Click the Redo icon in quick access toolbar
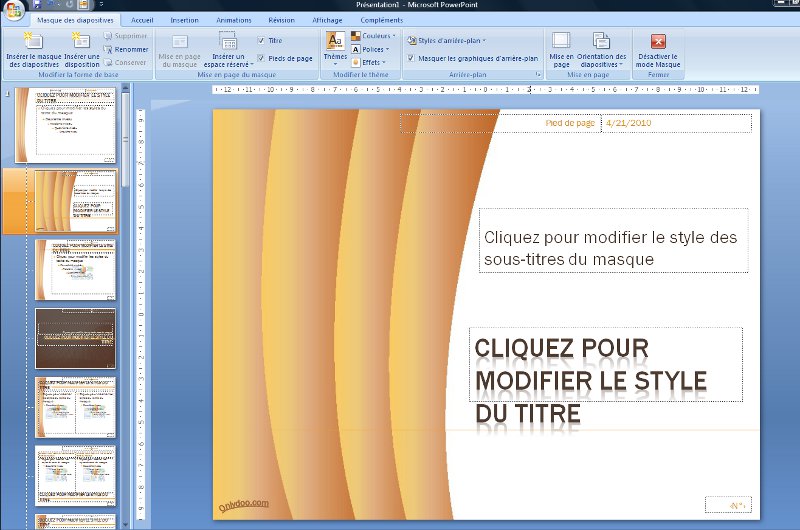 tap(69, 5)
